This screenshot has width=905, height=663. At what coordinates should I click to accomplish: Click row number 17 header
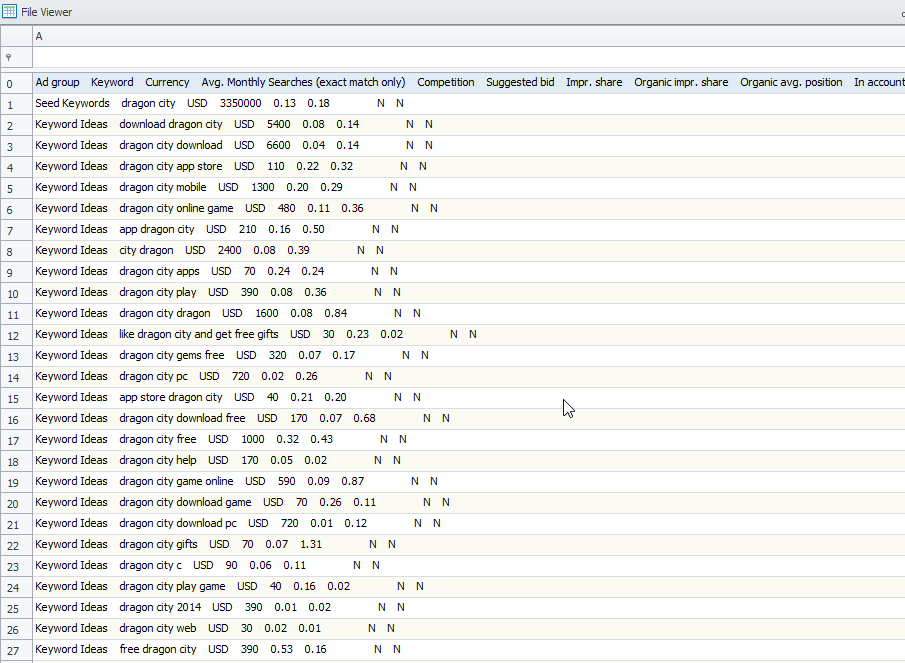point(16,440)
